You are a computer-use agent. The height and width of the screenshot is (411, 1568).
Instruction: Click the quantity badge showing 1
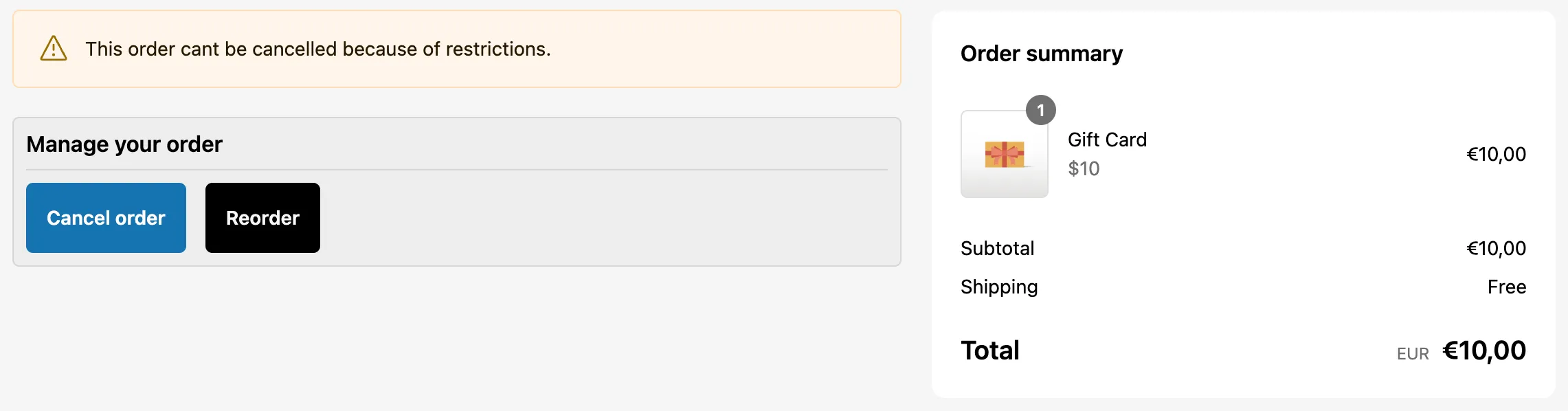1041,109
